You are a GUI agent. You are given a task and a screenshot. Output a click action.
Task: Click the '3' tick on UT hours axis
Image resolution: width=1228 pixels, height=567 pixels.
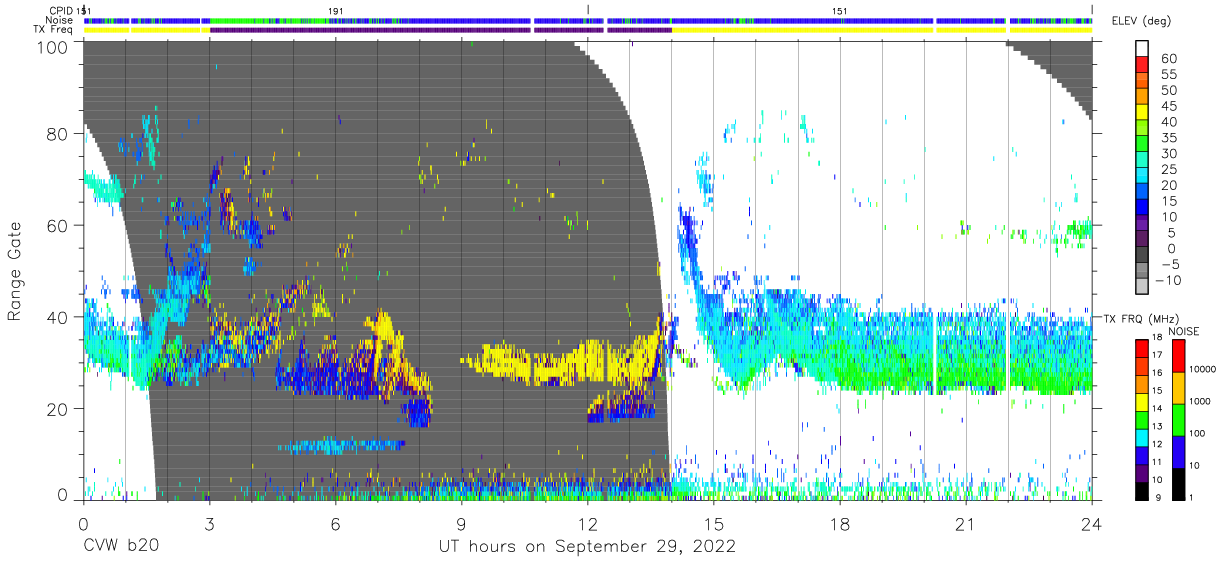click(209, 523)
